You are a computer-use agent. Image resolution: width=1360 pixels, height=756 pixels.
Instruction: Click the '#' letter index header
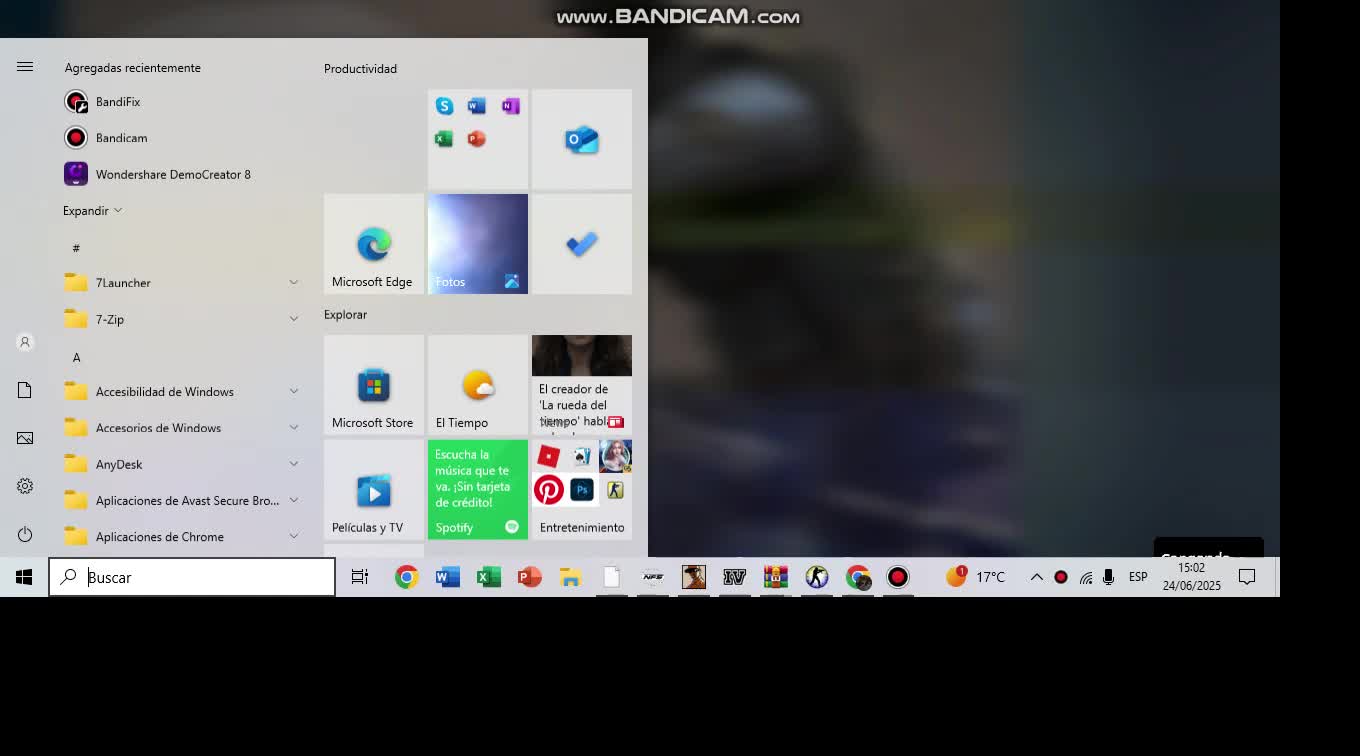(76, 248)
